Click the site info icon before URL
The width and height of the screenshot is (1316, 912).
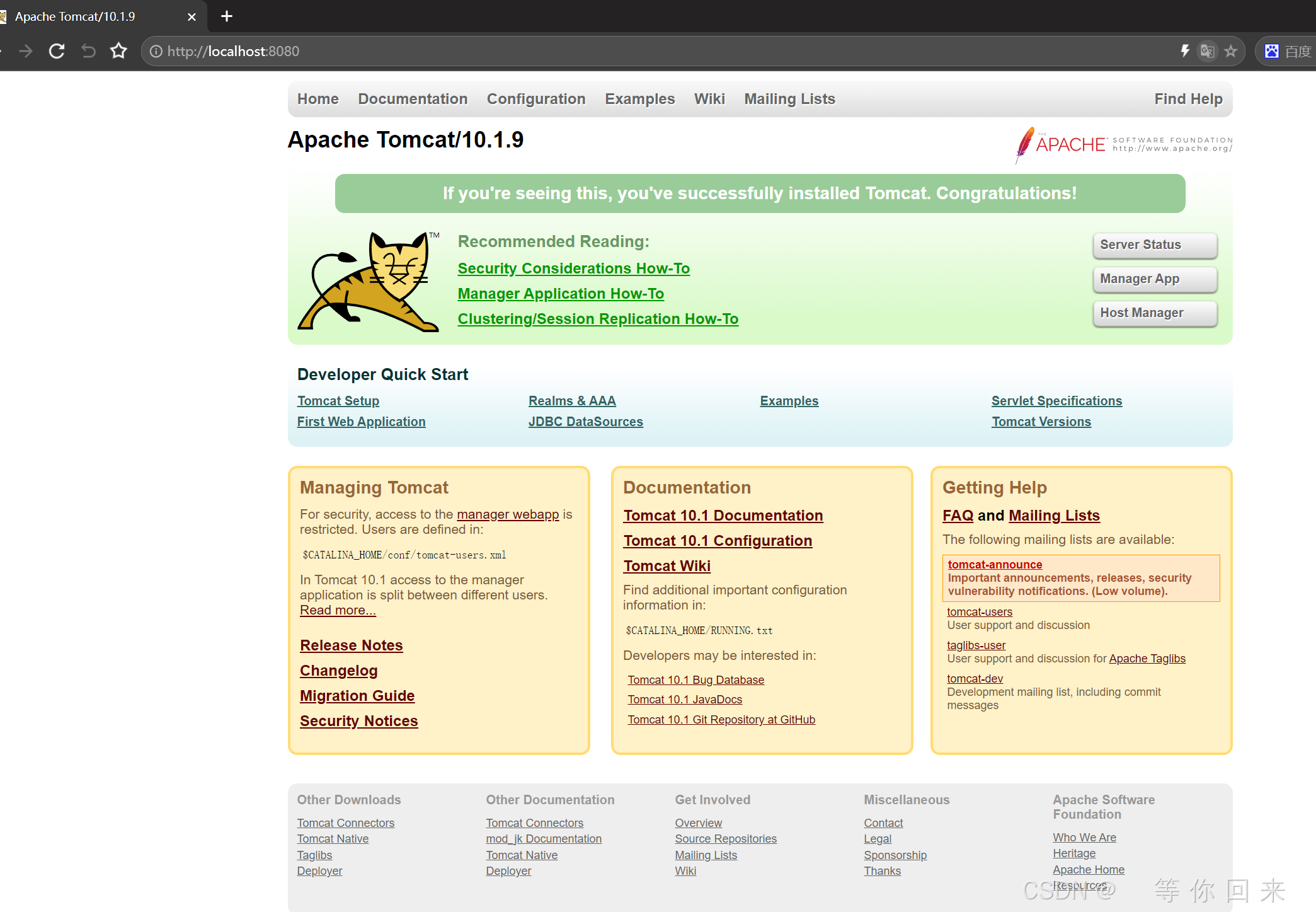coord(156,51)
